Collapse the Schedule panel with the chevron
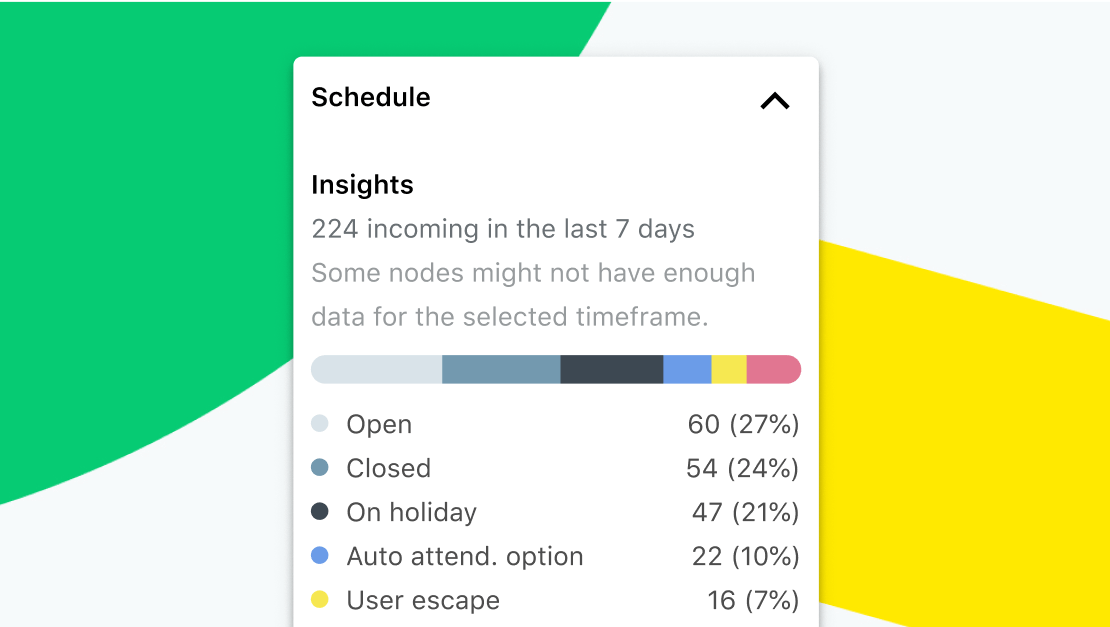 775,100
